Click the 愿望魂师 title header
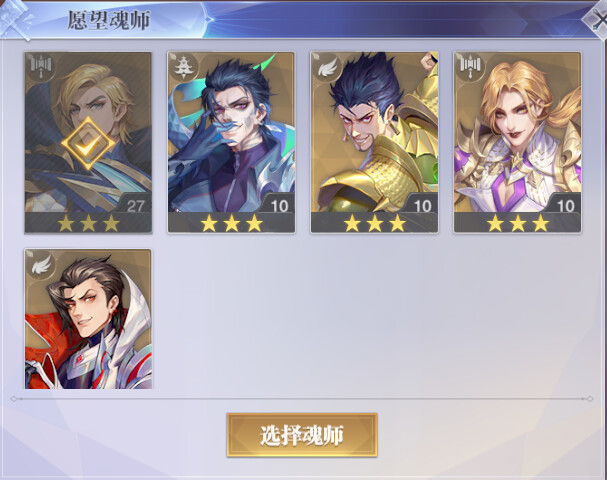This screenshot has height=480, width=607. pos(109,20)
